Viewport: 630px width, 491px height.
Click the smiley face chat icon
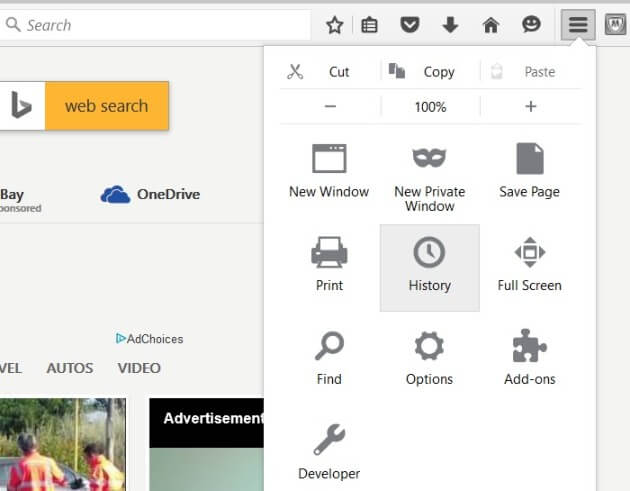pos(531,25)
